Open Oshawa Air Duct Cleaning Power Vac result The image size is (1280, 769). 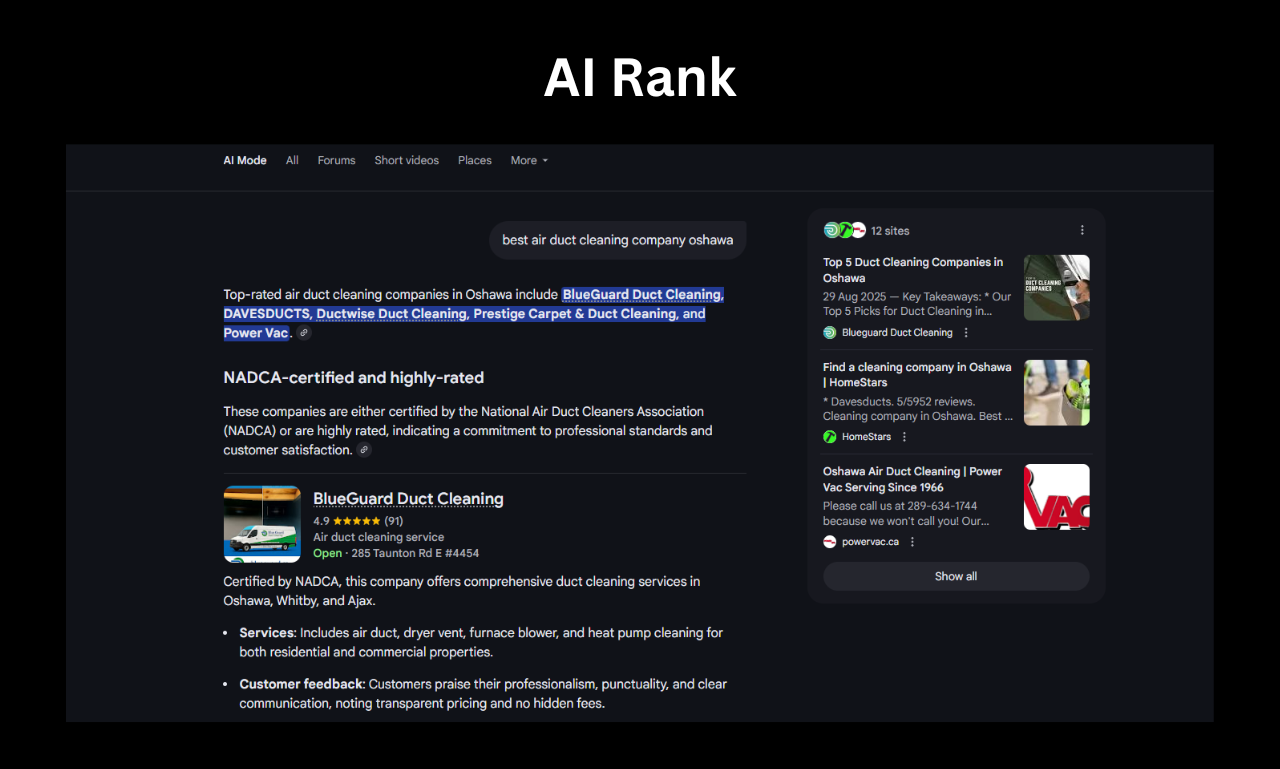coord(912,479)
